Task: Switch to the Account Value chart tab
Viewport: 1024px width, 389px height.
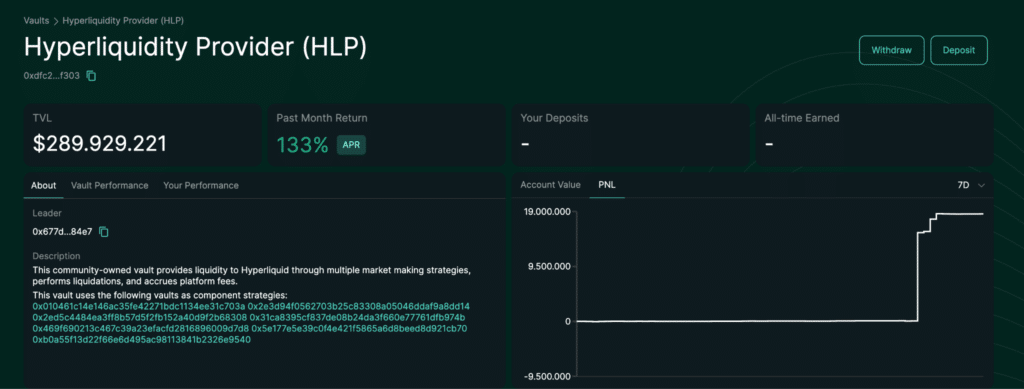Action: pos(550,185)
